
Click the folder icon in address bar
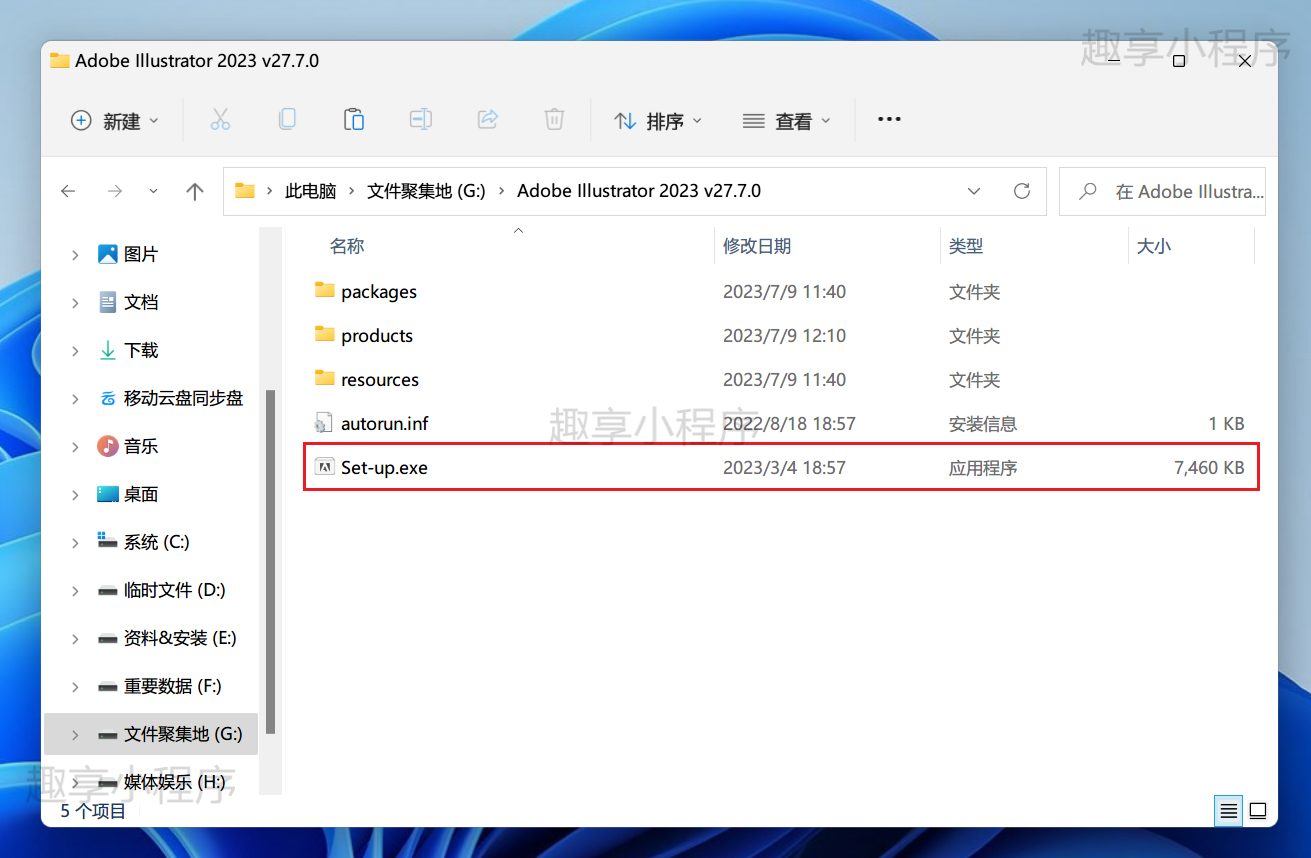[x=245, y=191]
